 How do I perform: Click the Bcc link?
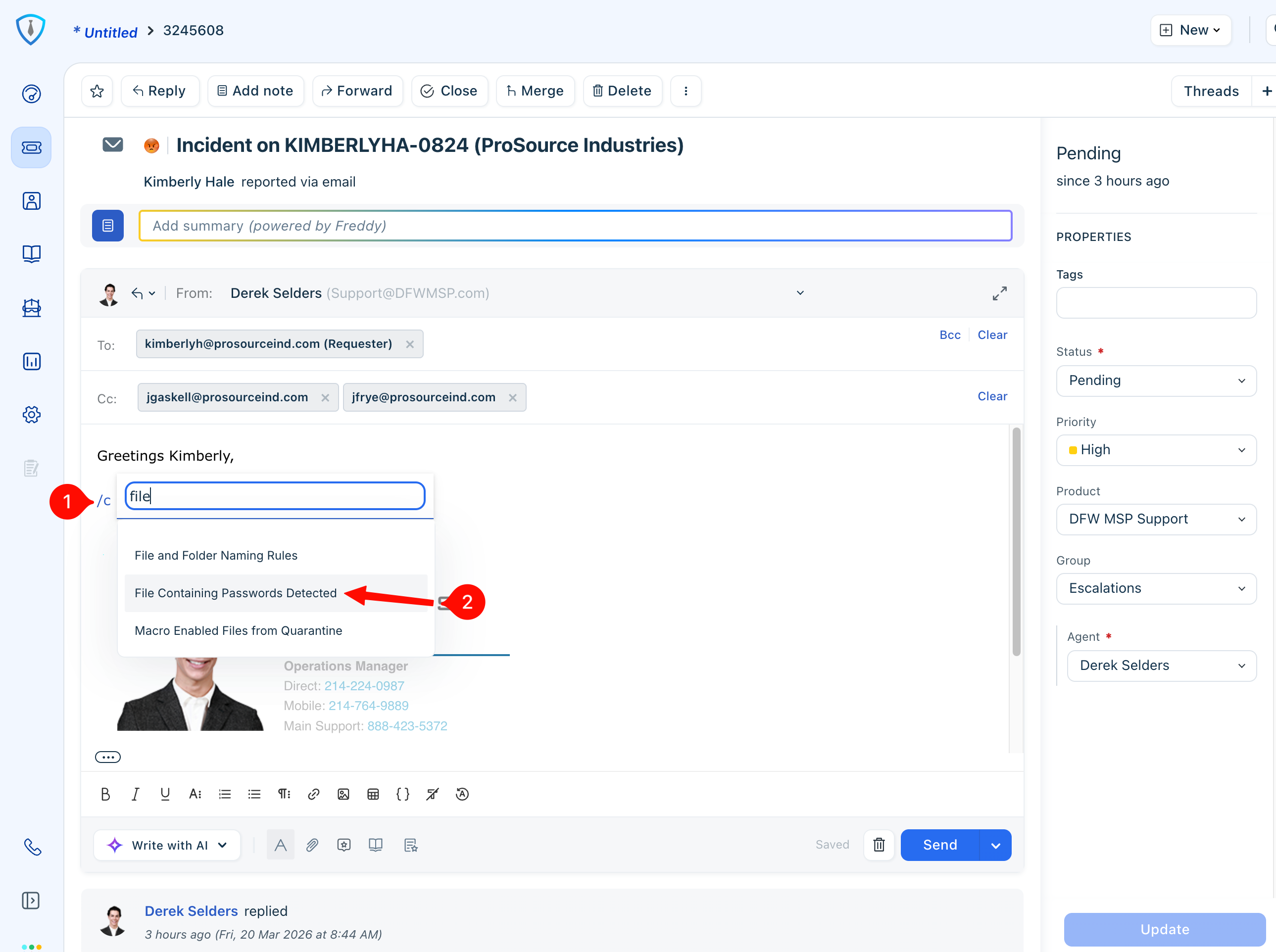pos(950,335)
